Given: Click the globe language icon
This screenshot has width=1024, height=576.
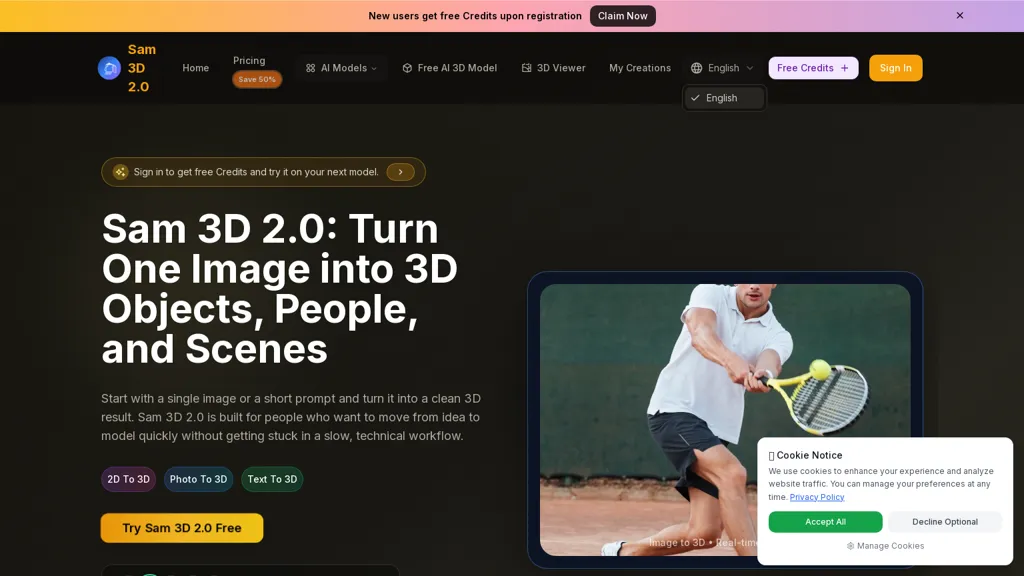Looking at the screenshot, I should [697, 68].
